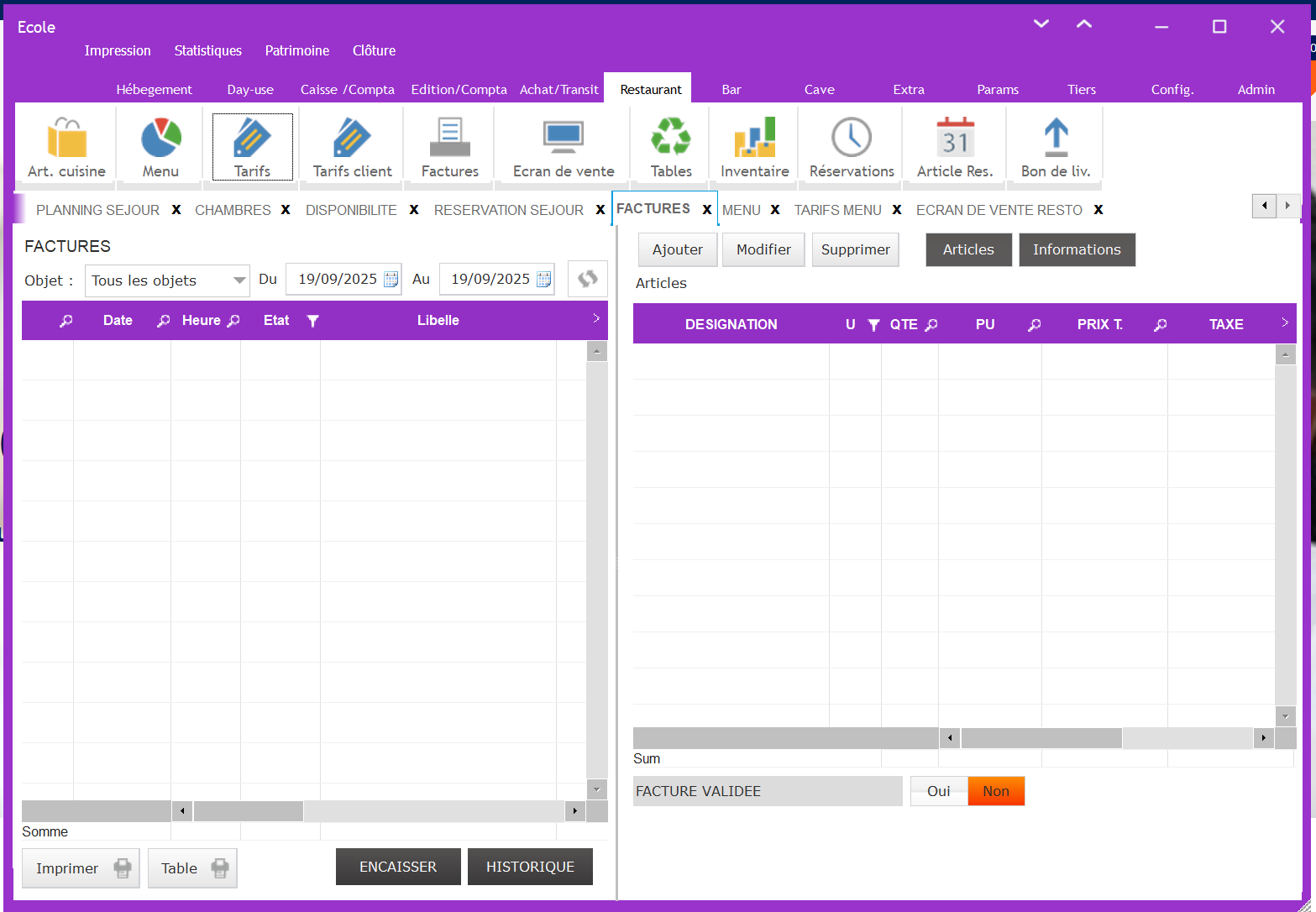Click the Articles grid horizontal scrollbar thumb
This screenshot has width=1316, height=912.
pyautogui.click(x=1041, y=738)
